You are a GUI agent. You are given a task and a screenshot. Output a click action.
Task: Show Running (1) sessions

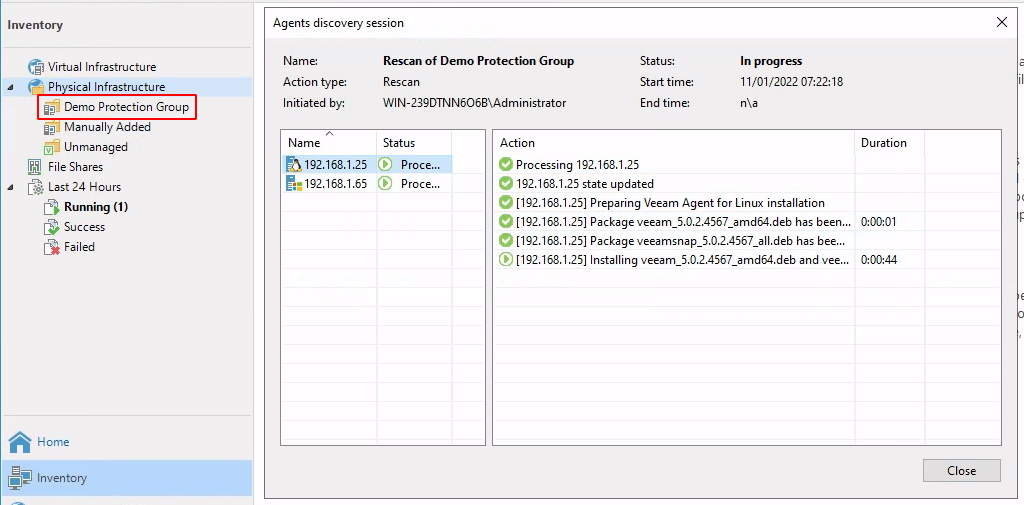click(x=96, y=208)
